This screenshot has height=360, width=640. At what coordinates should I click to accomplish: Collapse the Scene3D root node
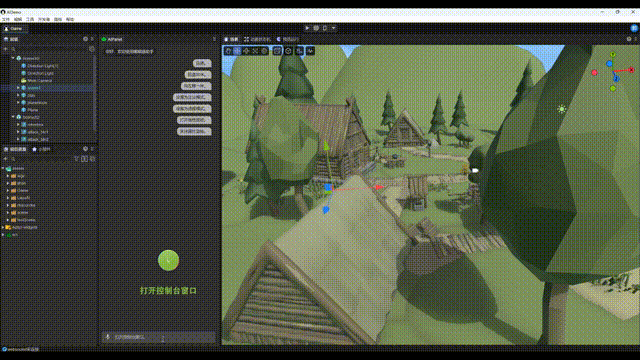coord(13,58)
